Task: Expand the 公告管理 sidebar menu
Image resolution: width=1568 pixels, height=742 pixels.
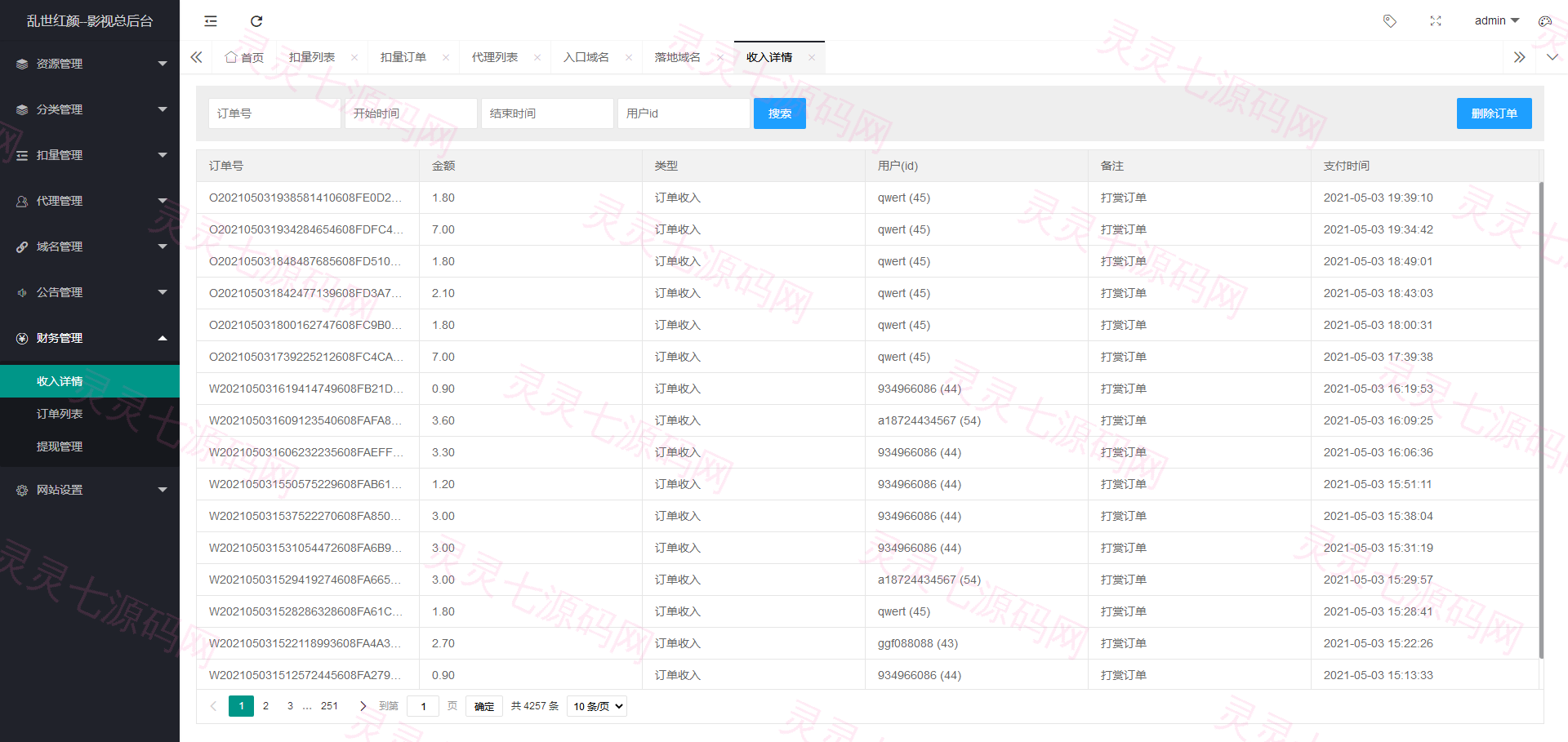Action: click(90, 292)
